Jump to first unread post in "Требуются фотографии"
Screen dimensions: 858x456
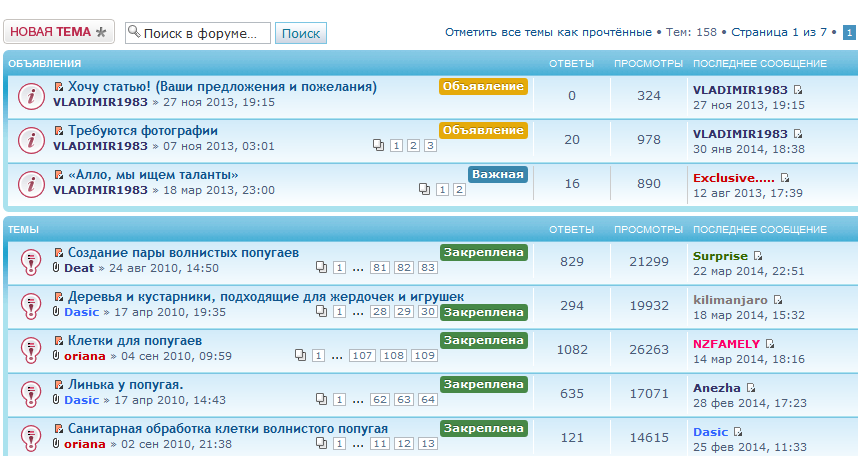(59, 131)
